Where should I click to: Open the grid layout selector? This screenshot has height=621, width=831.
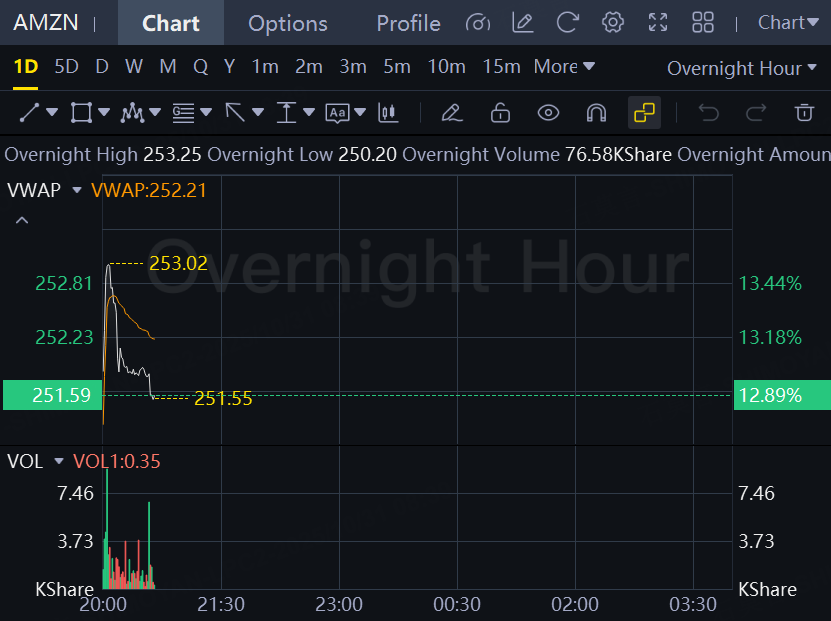click(x=703, y=23)
